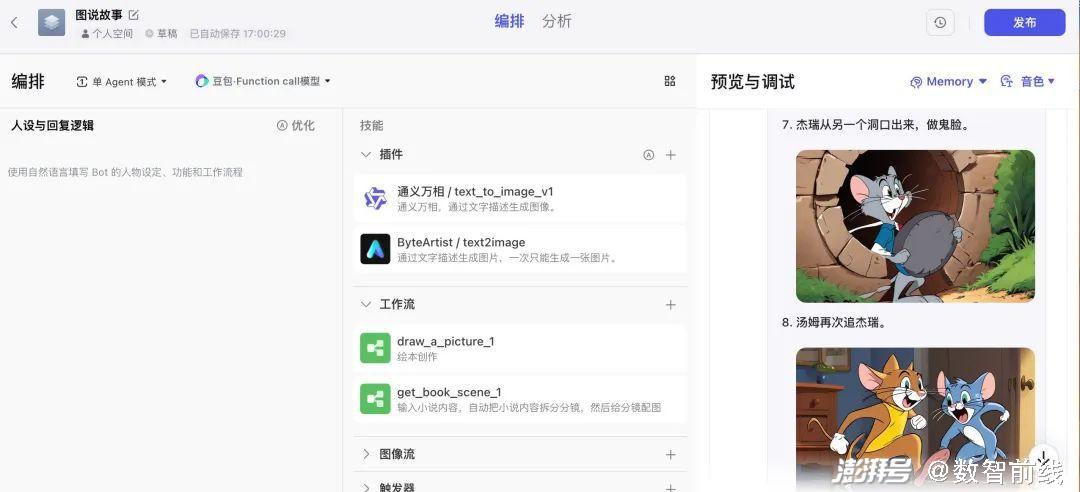Click the scroll-to-bottom arrow in preview

(1043, 458)
